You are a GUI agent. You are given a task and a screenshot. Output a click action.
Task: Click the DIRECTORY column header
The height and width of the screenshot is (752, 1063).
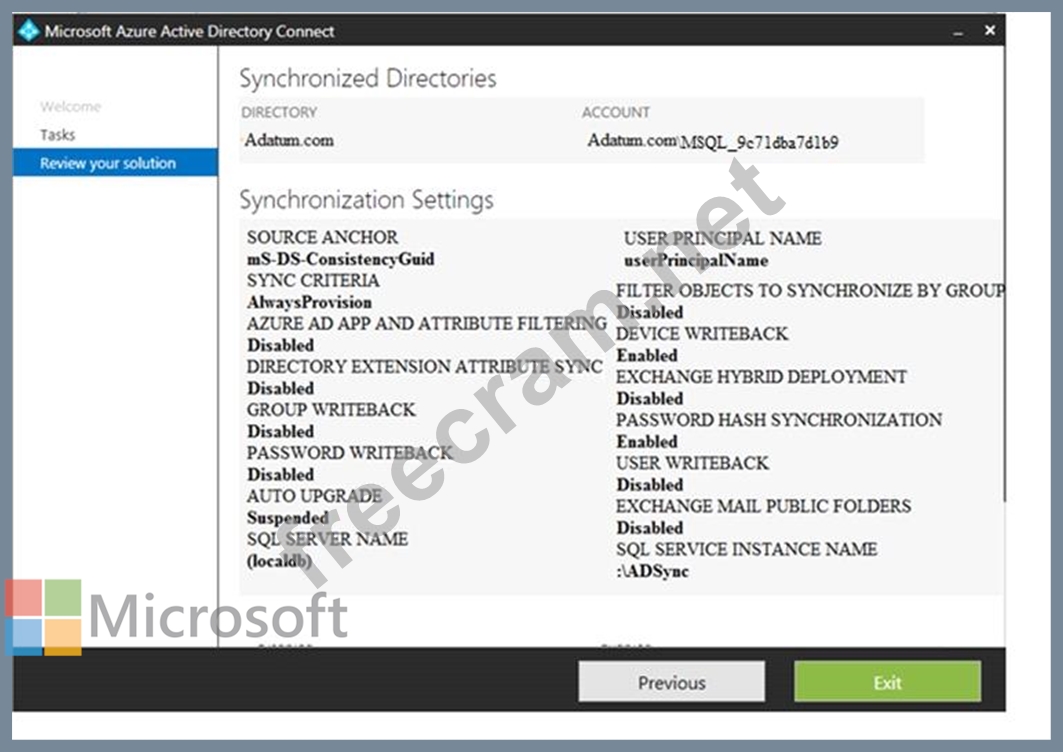click(279, 113)
